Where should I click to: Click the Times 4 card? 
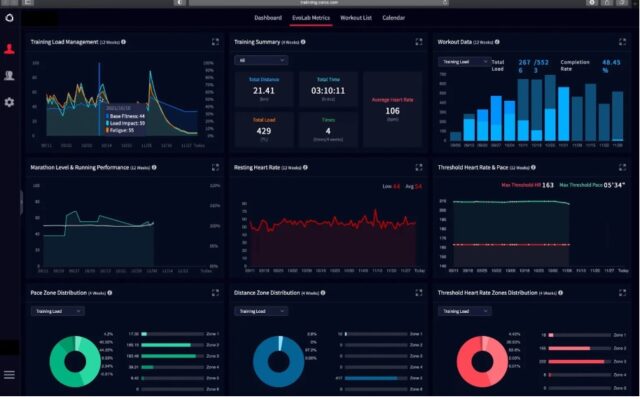tap(328, 130)
